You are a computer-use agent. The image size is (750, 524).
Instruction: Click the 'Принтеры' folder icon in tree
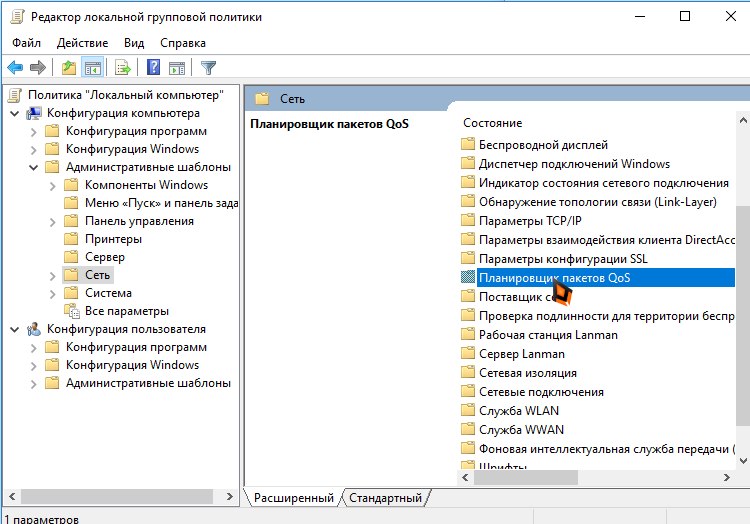[71, 239]
